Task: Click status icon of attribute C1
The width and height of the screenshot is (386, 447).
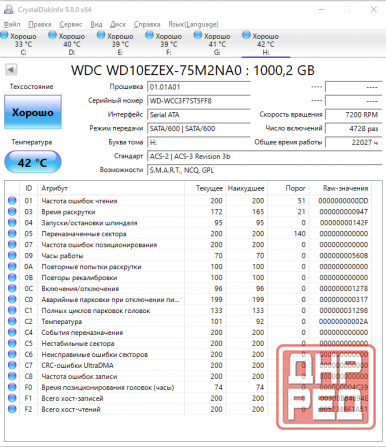Action: [x=12, y=310]
